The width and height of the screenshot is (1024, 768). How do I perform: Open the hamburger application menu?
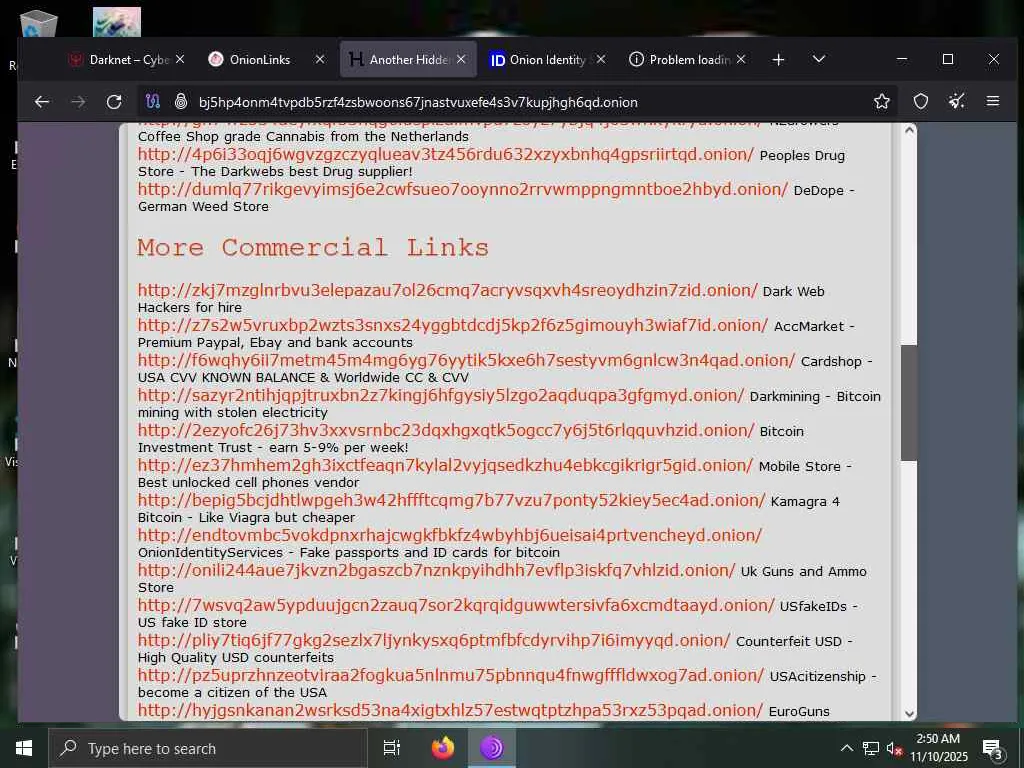coord(993,101)
